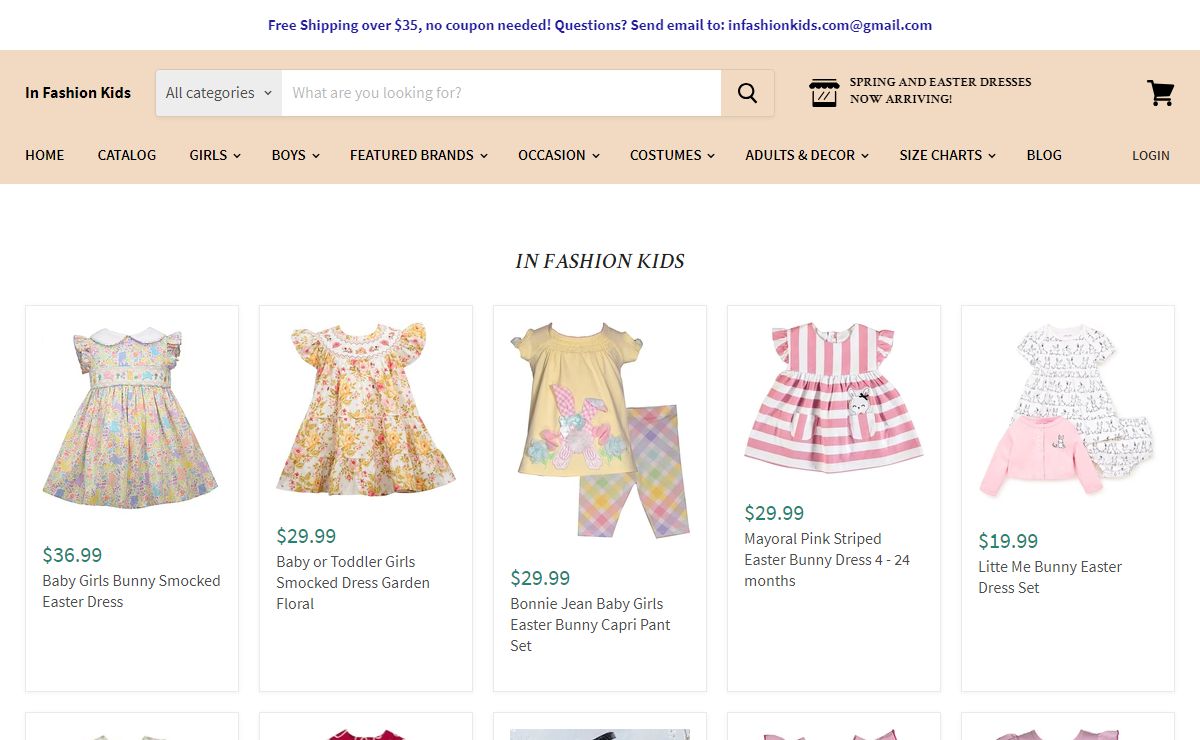Click the $19.99 price

tap(1008, 541)
